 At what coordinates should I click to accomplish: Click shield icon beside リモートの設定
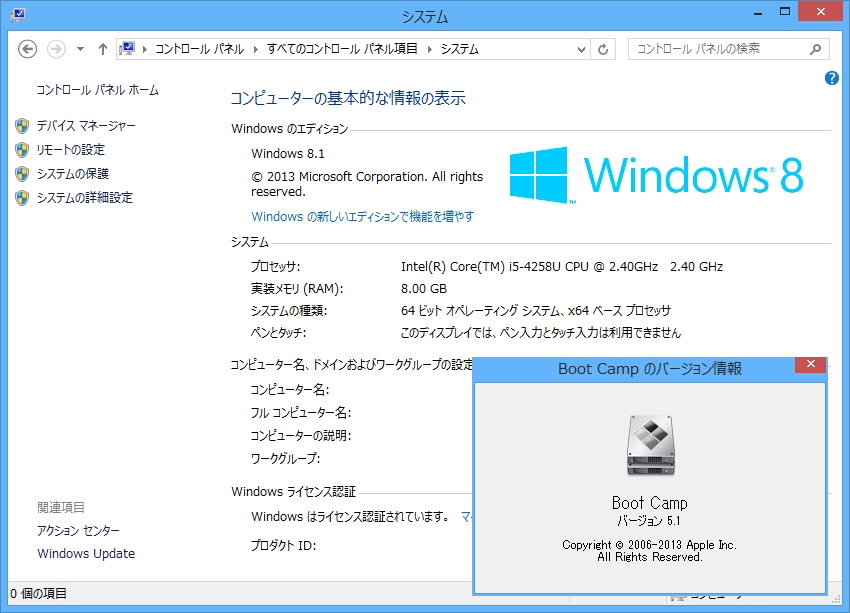point(22,150)
